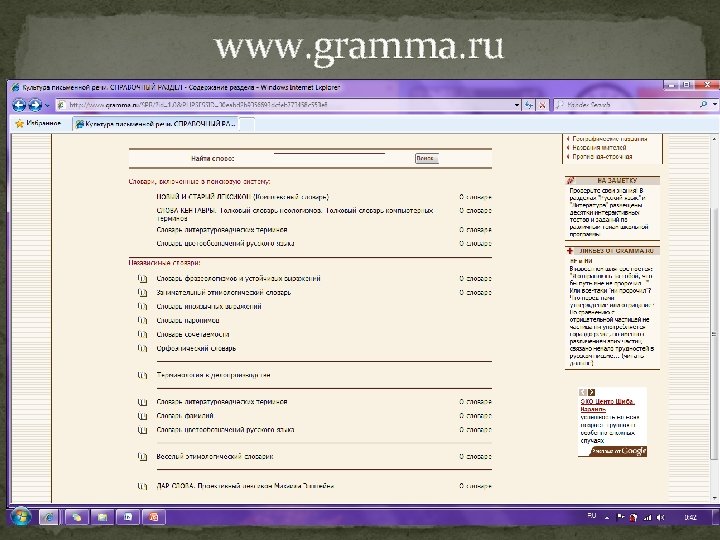This screenshot has height=540, width=720.
Task: Click the Yandex Search box
Action: pos(627,105)
